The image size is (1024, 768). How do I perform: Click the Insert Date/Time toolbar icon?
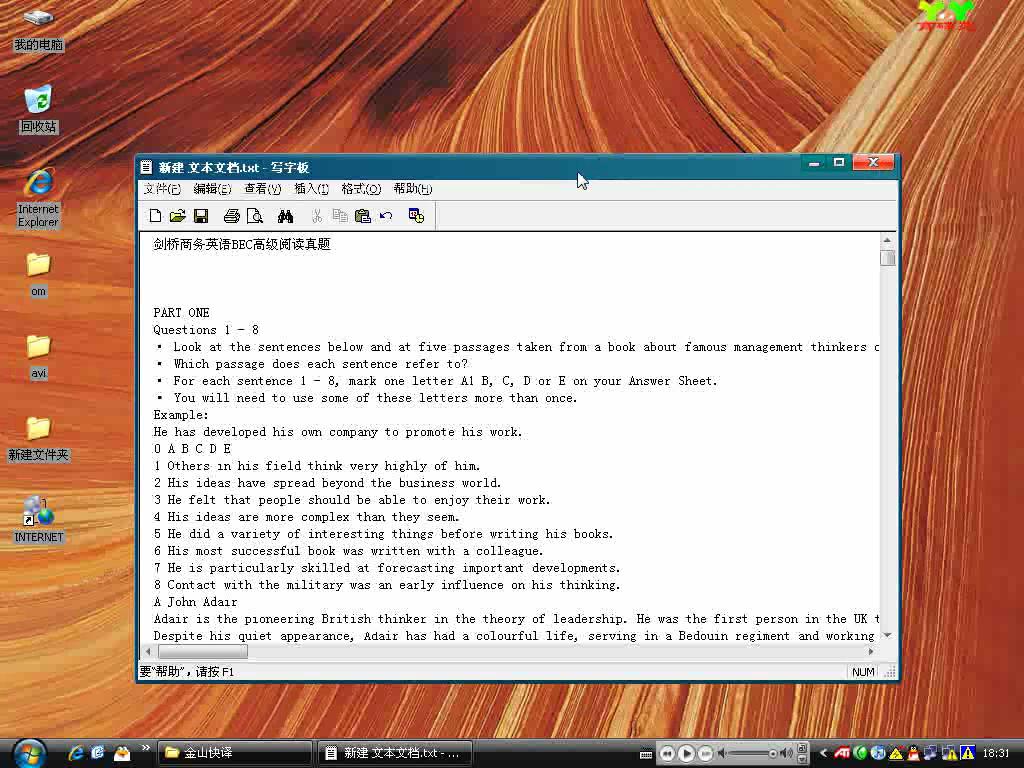click(416, 216)
